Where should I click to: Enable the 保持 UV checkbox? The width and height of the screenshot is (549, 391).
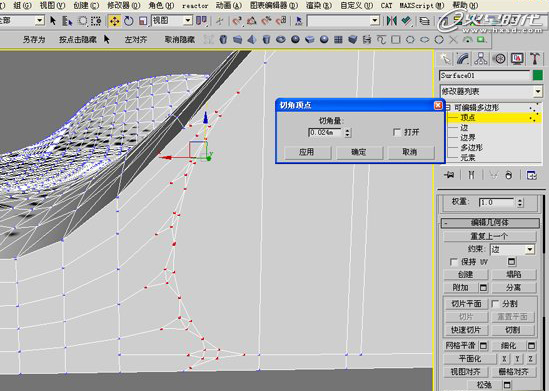(x=453, y=262)
